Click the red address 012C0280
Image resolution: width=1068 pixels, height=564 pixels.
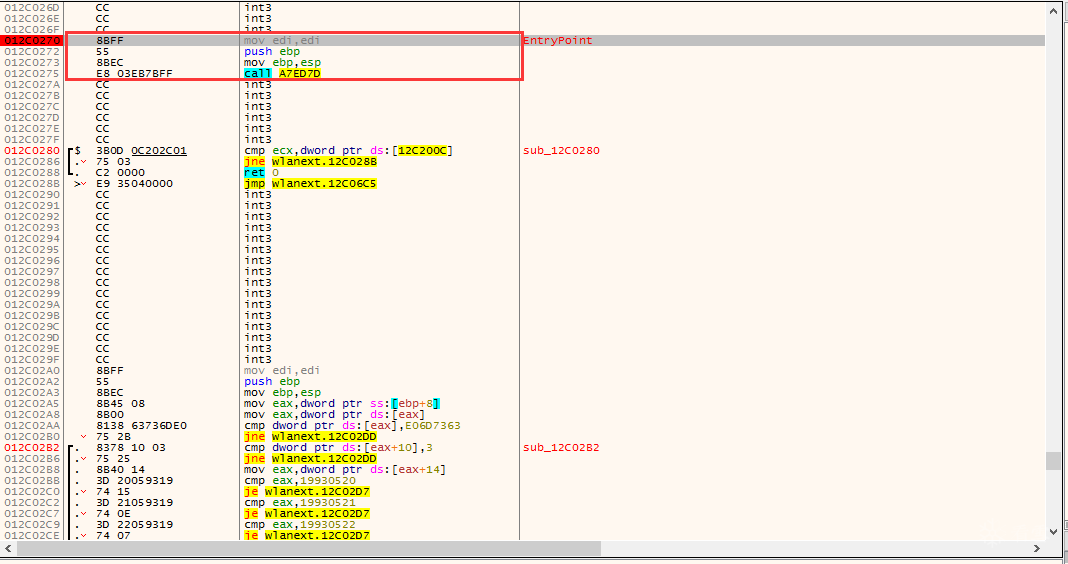(32, 151)
